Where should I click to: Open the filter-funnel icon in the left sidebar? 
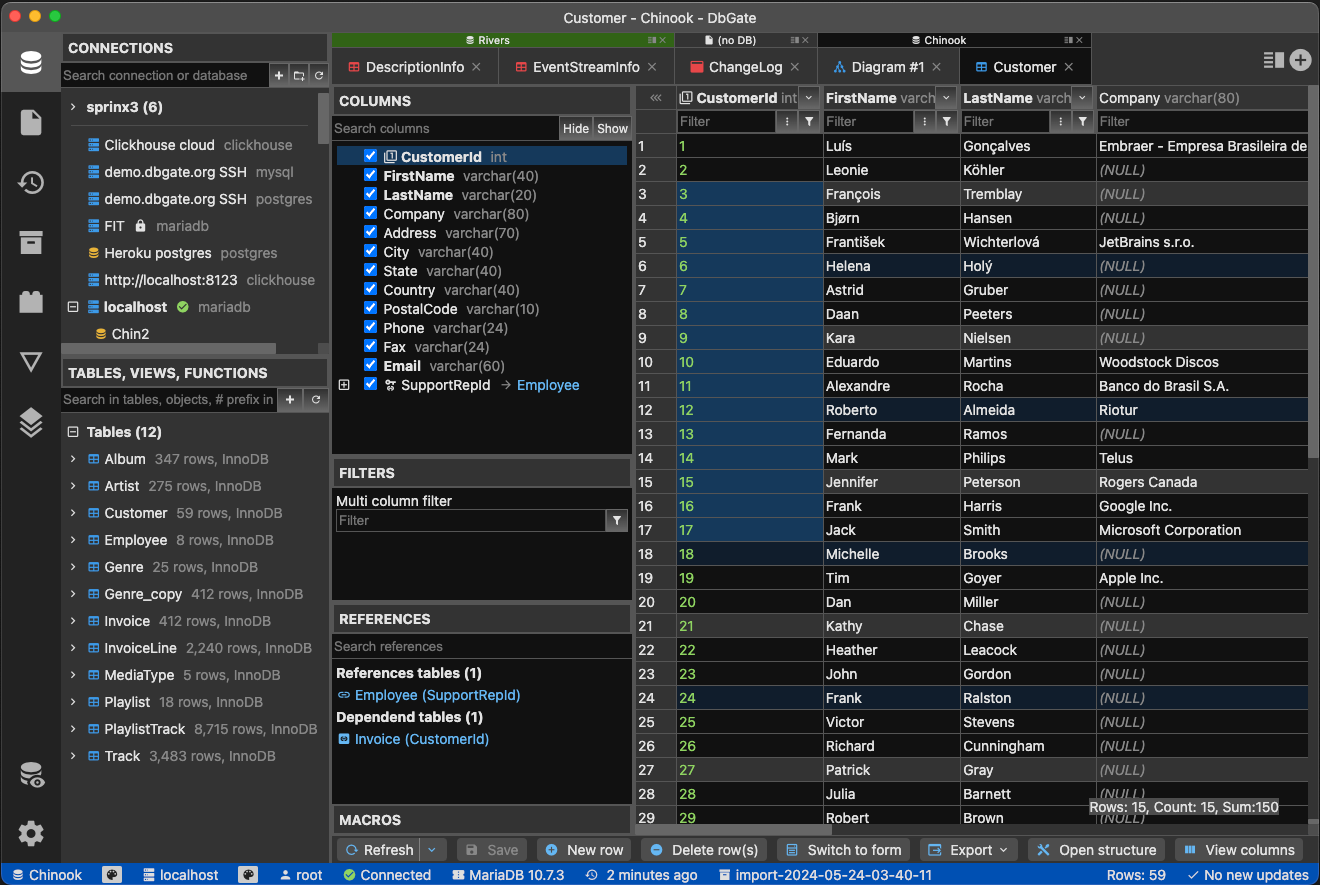point(31,362)
